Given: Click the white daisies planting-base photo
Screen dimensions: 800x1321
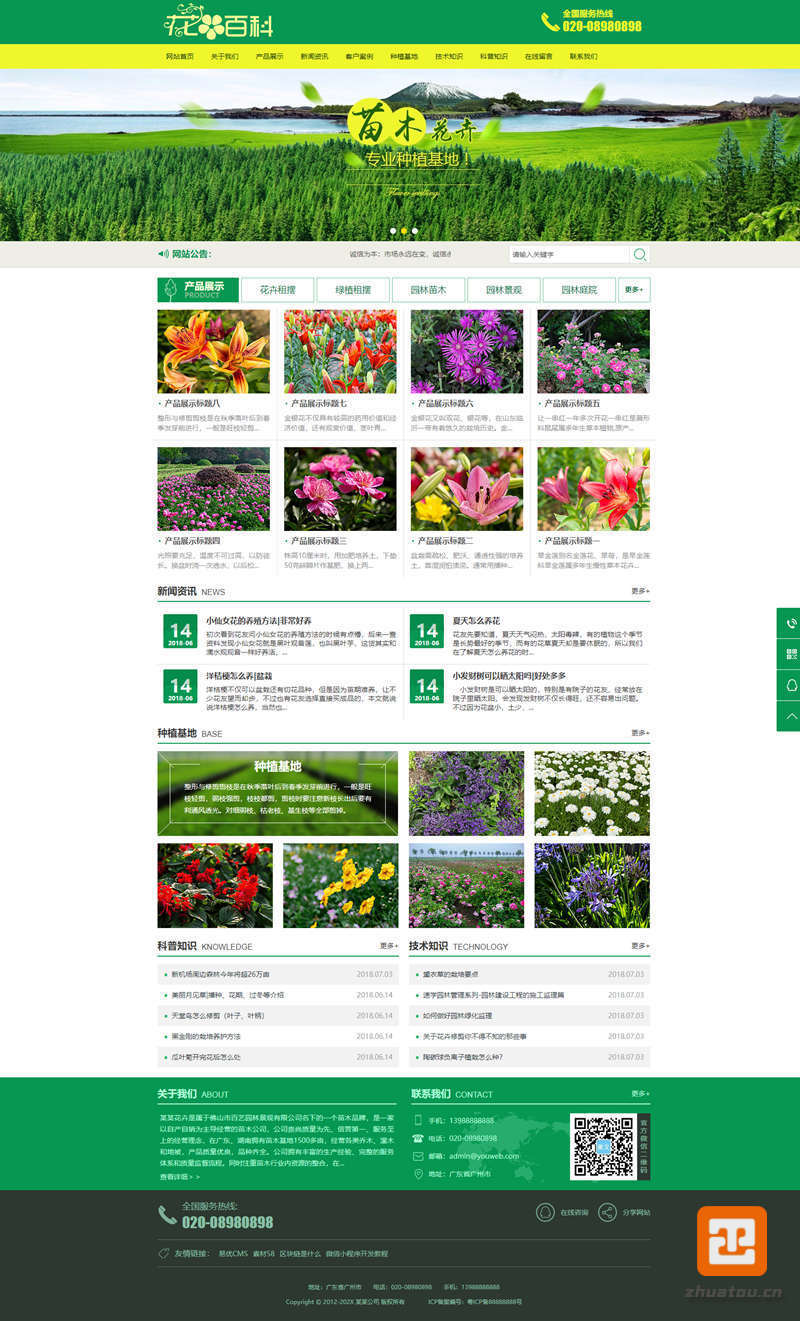Looking at the screenshot, I should (592, 794).
